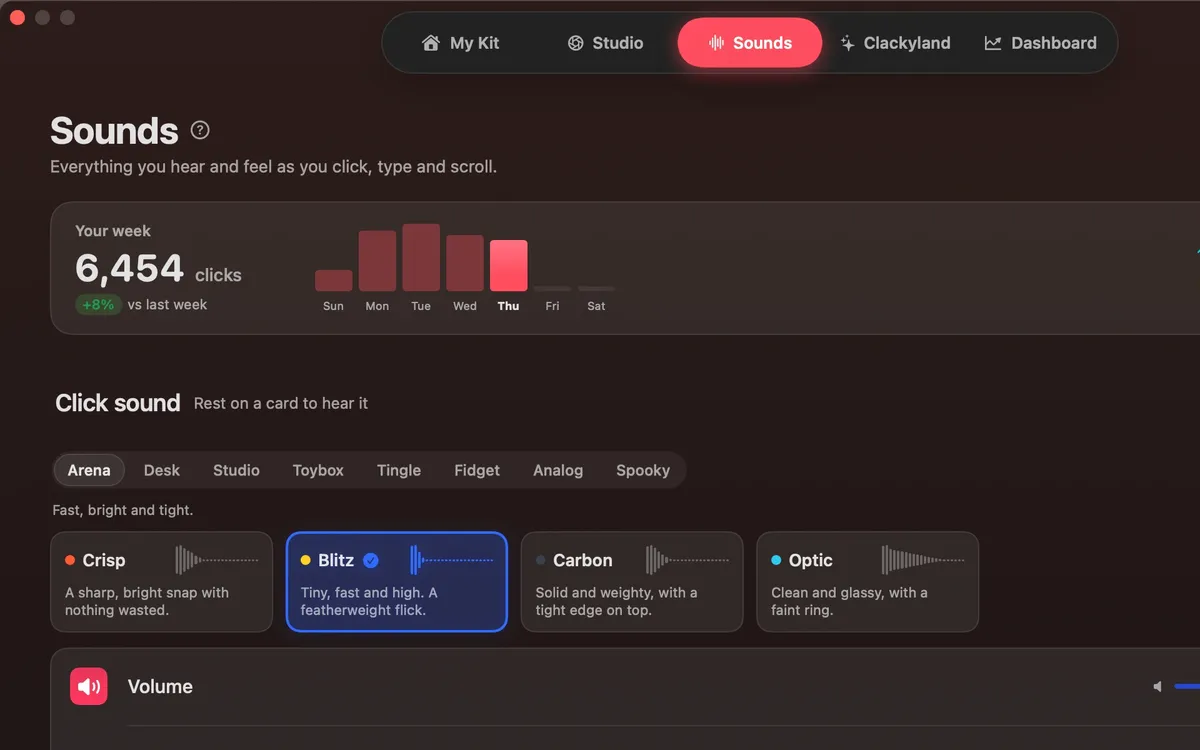Click the green "+8%" badge
This screenshot has width=1200, height=750.
[98, 305]
